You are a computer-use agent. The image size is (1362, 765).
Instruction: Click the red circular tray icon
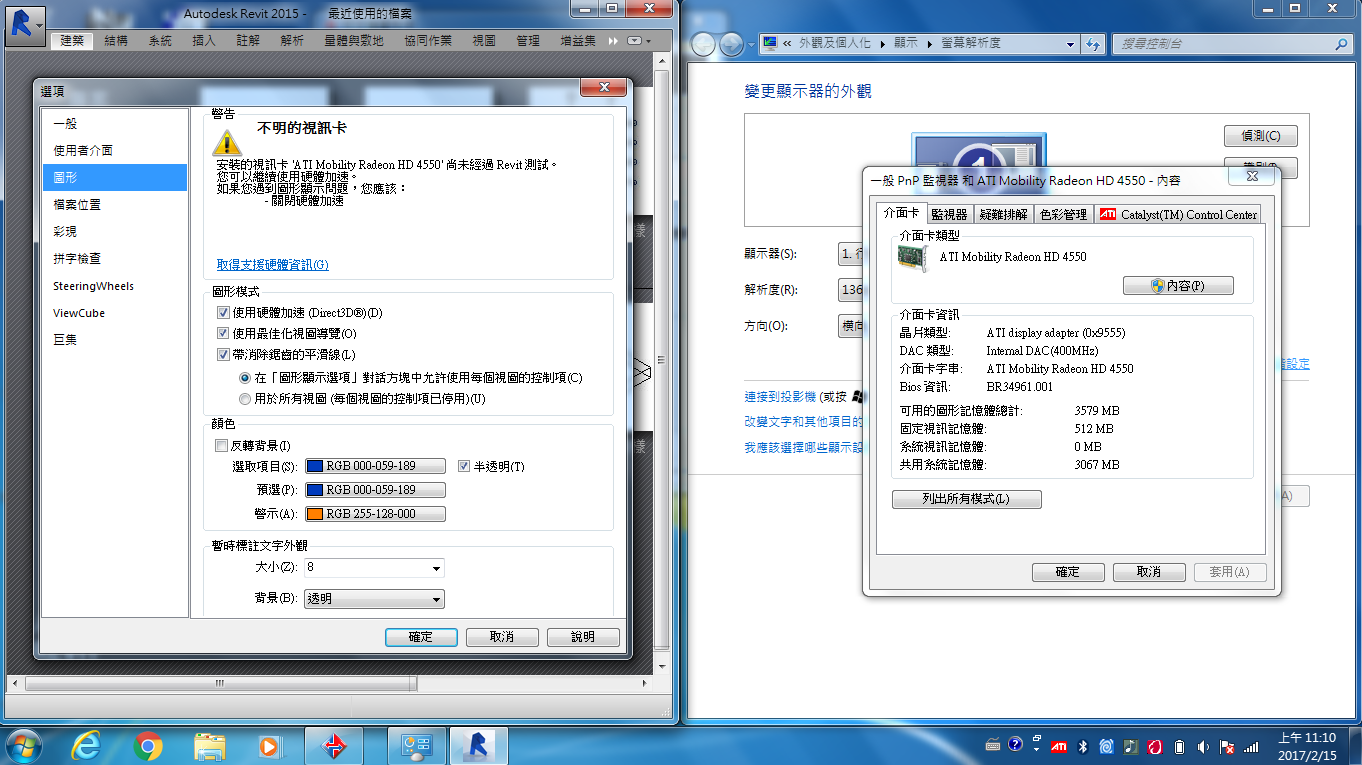click(1155, 746)
